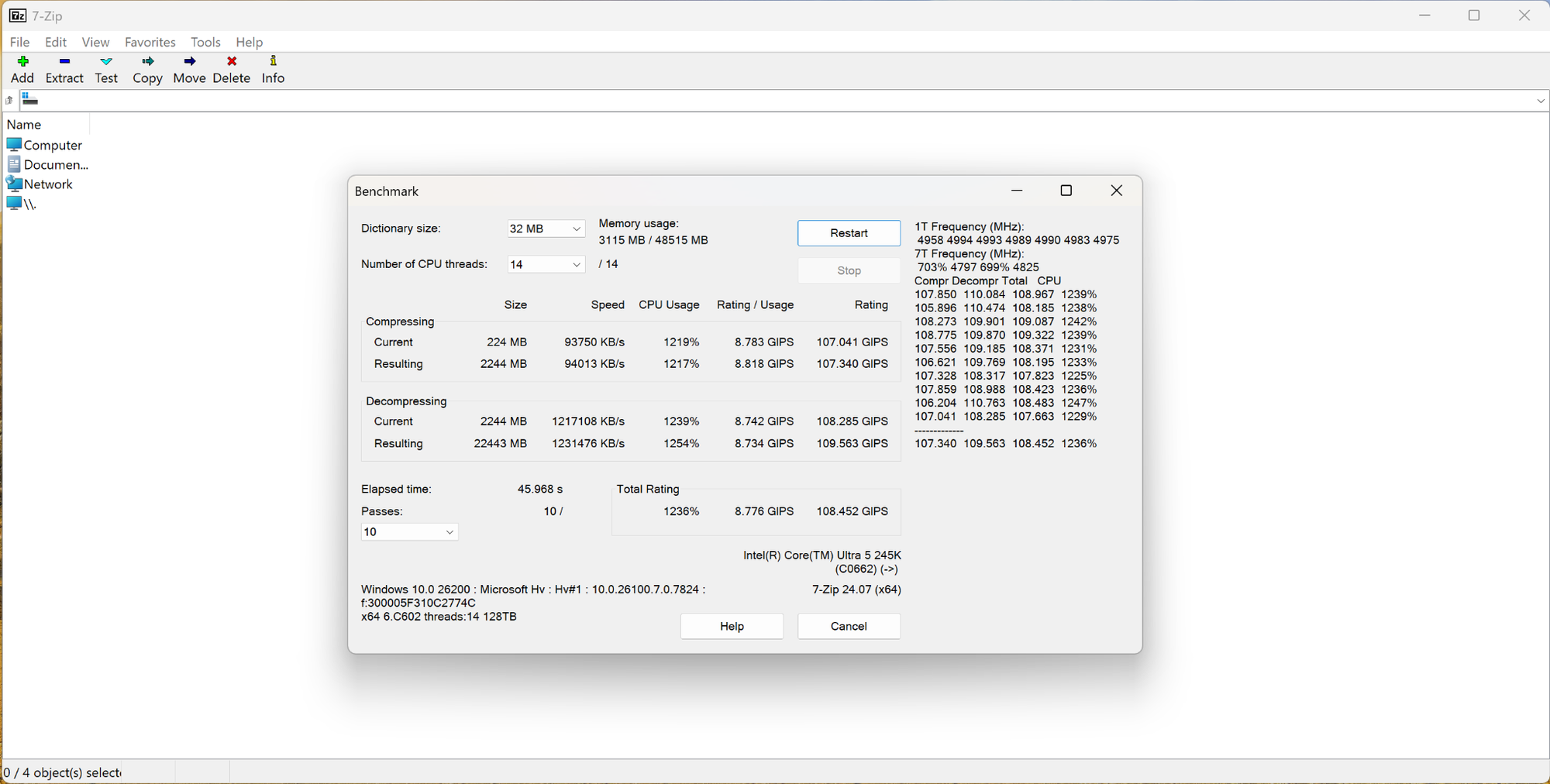This screenshot has width=1550, height=784.
Task: Click the red Delete icon
Action: pyautogui.click(x=231, y=62)
